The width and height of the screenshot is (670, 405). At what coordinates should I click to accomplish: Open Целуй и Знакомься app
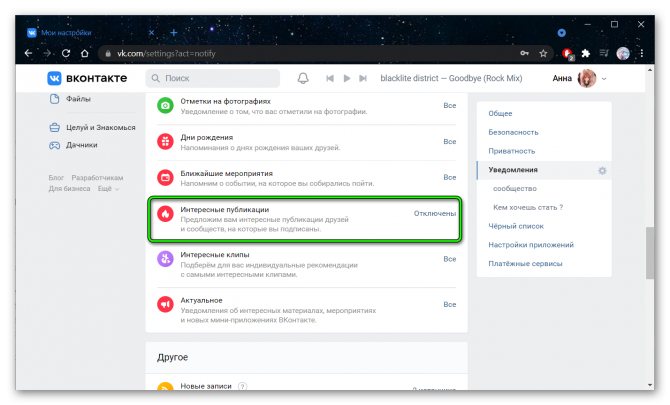pyautogui.click(x=93, y=127)
